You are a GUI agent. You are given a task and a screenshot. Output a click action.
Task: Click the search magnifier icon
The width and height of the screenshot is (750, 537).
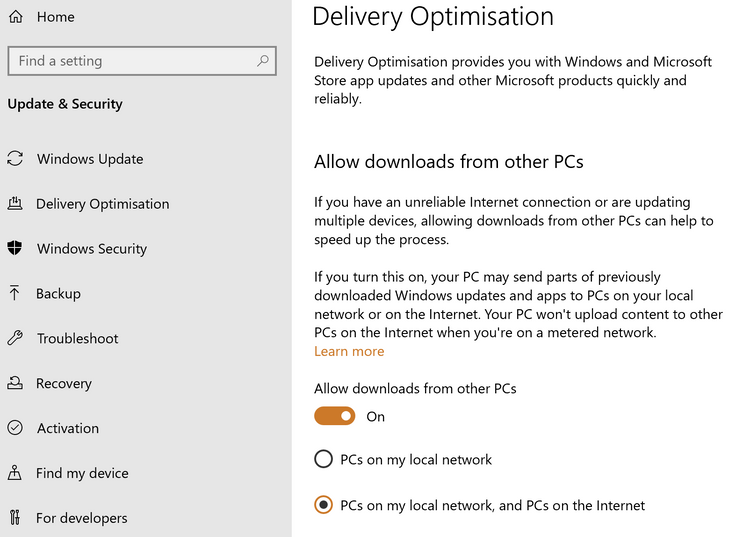(x=263, y=61)
